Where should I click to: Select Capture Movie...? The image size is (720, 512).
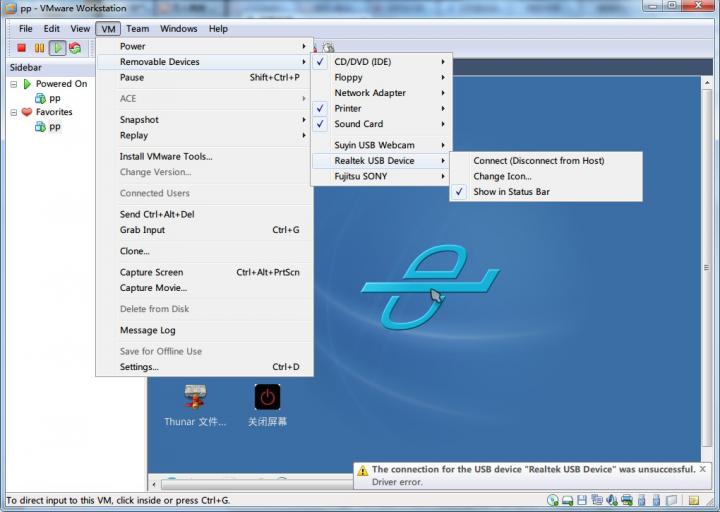point(205,288)
